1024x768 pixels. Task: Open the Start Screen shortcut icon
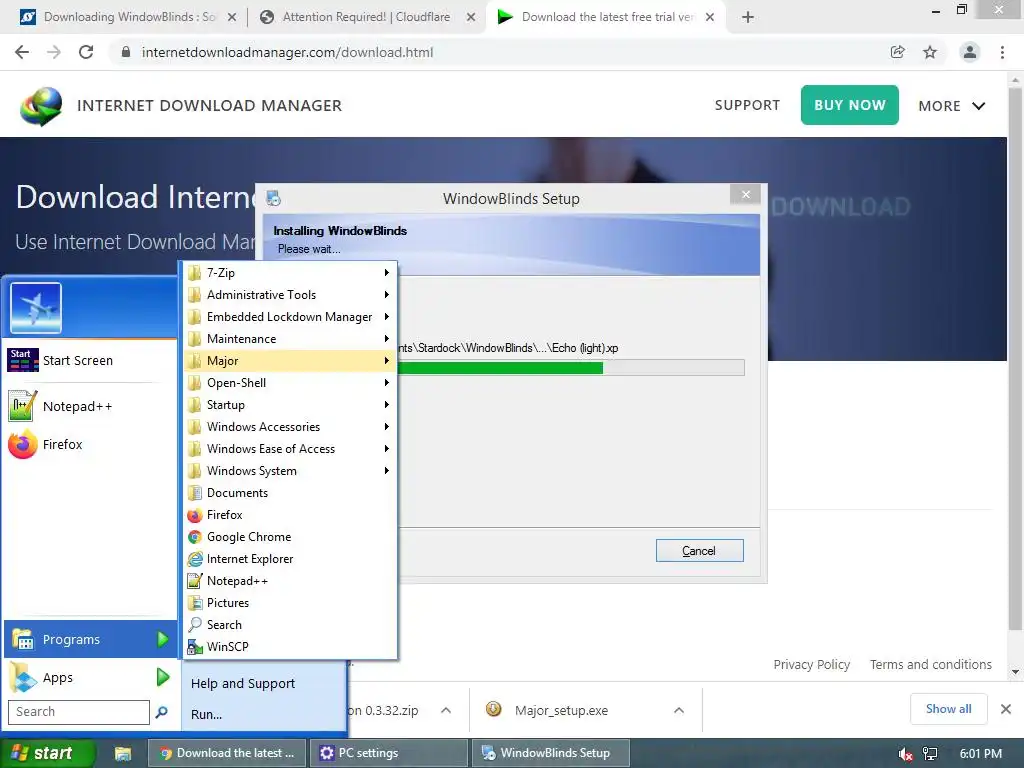23,360
